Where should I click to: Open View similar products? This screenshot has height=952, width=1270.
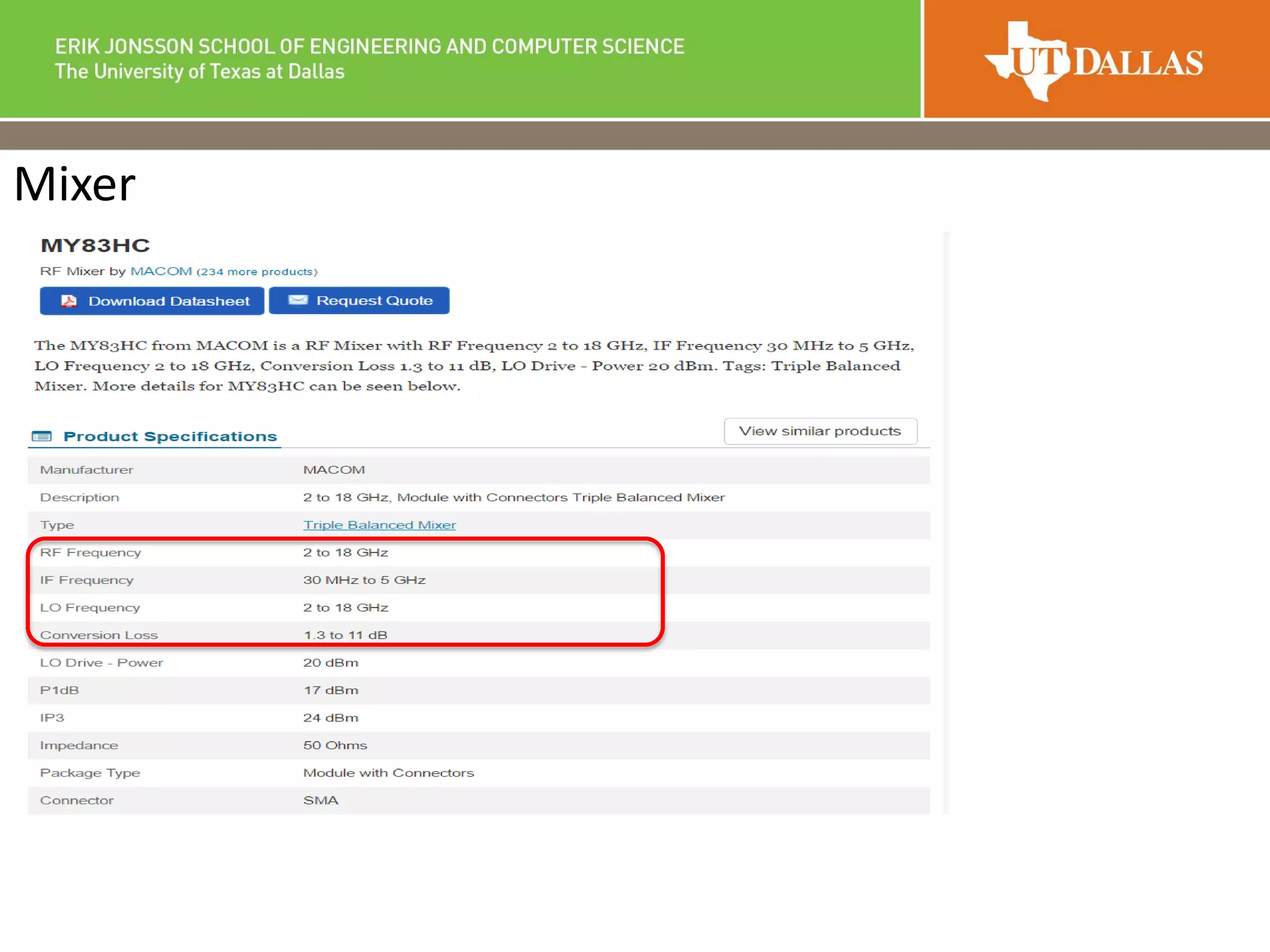point(820,431)
